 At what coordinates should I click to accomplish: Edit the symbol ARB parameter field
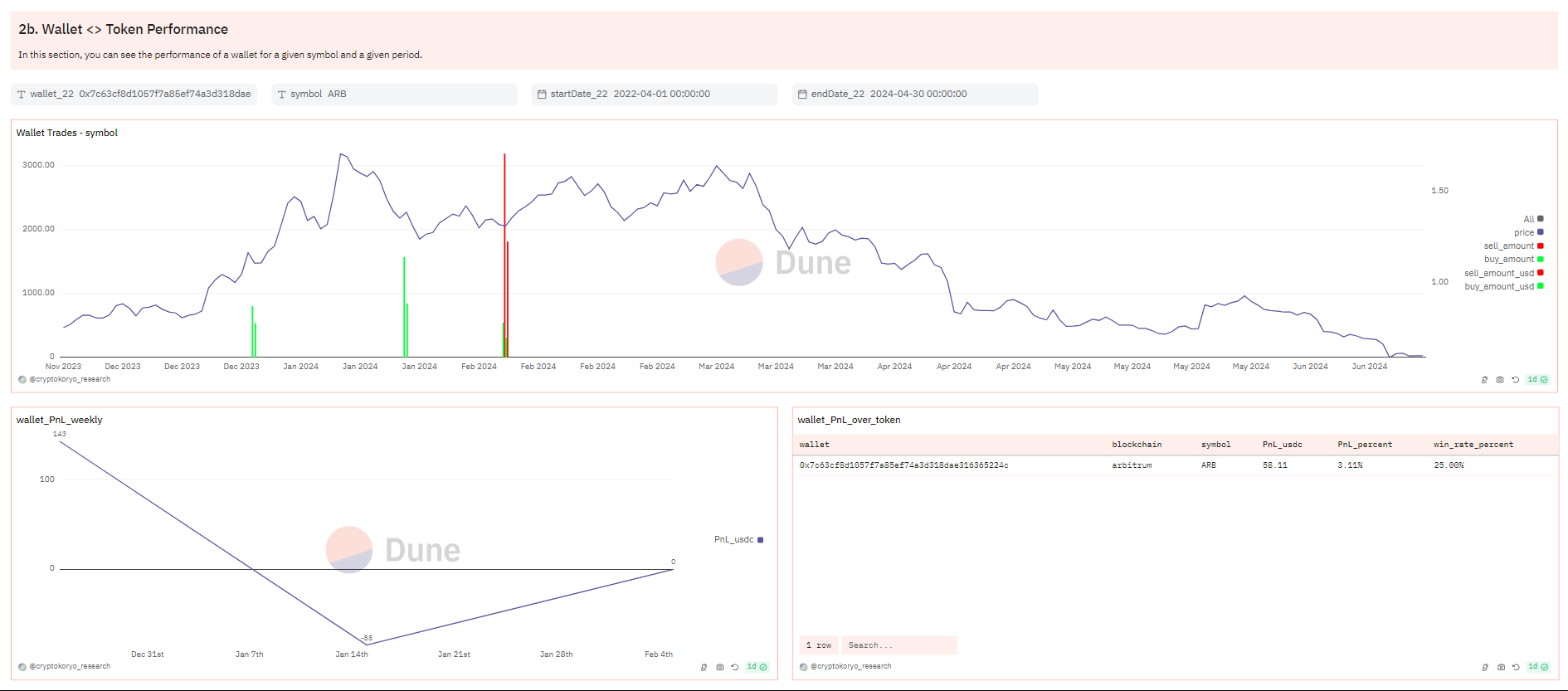[x=395, y=95]
